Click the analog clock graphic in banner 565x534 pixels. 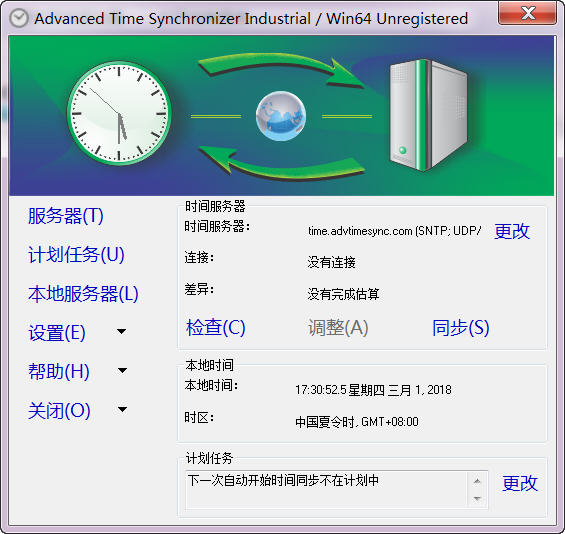(119, 113)
